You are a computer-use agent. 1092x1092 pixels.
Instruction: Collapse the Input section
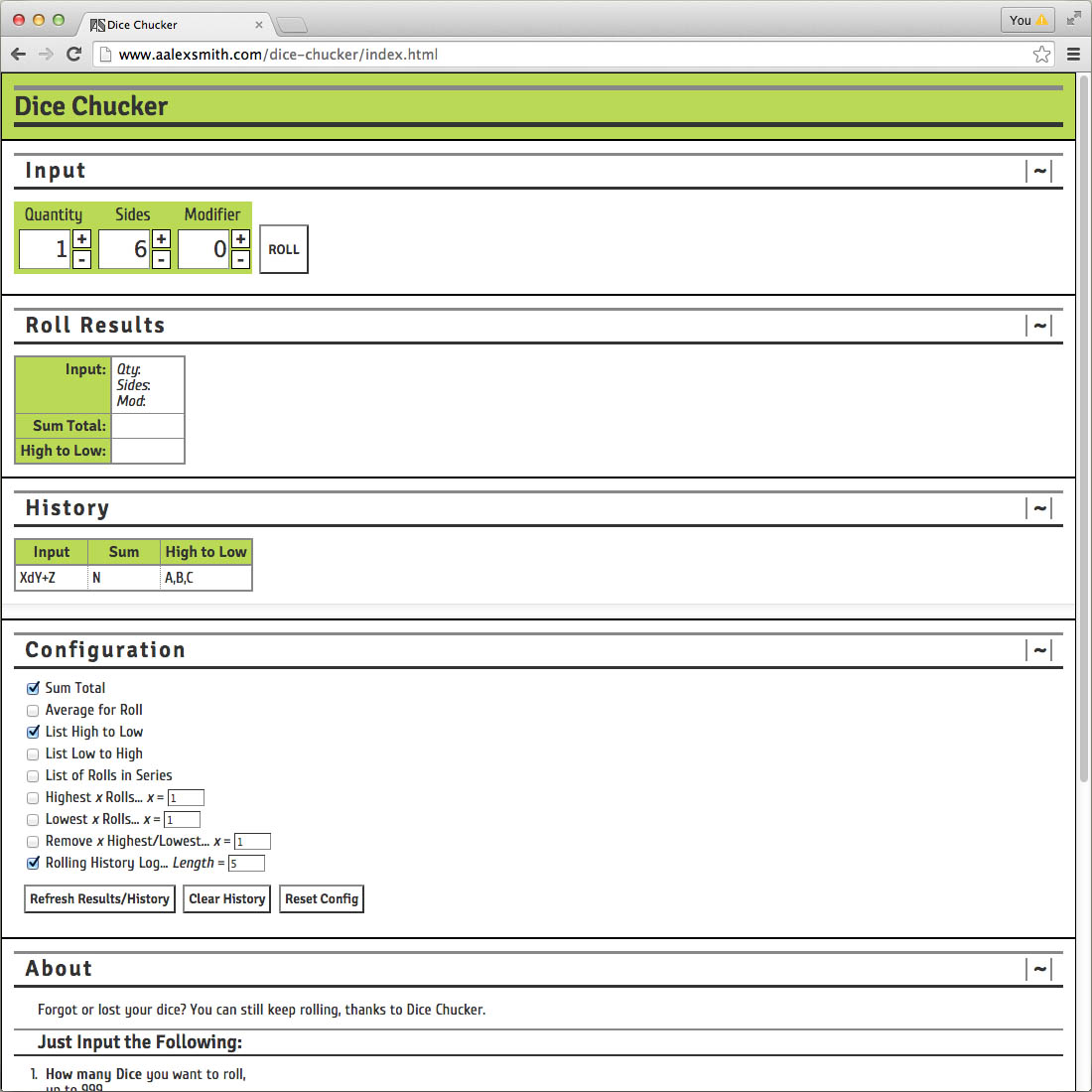[x=1039, y=171]
